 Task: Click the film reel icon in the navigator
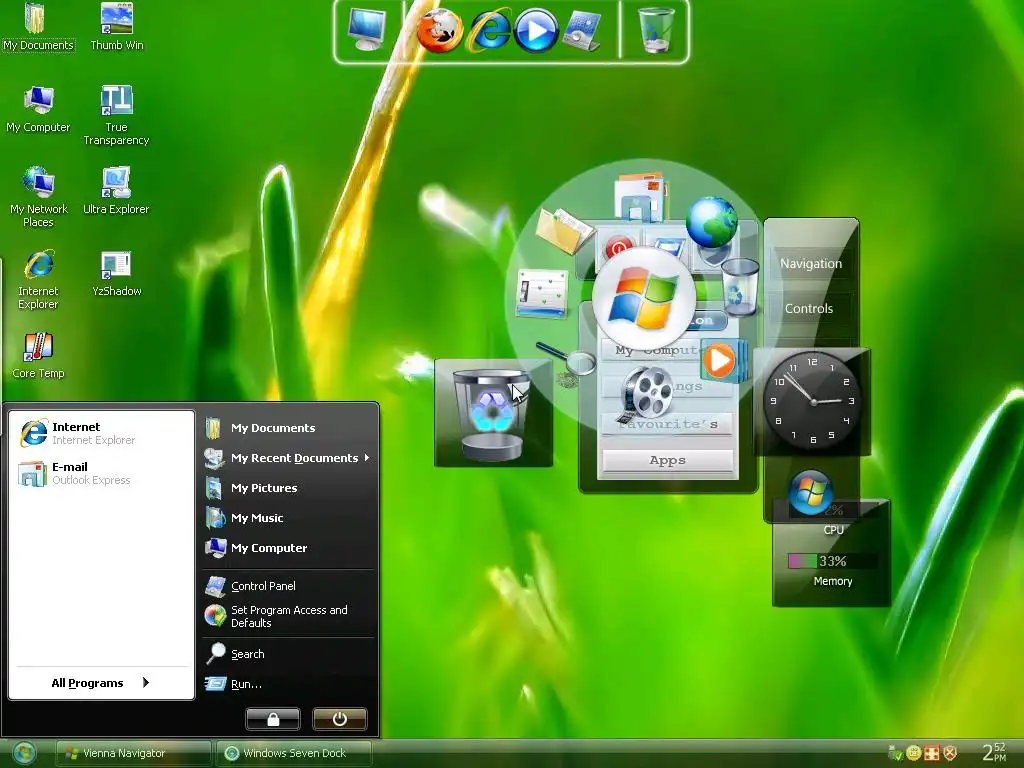645,394
